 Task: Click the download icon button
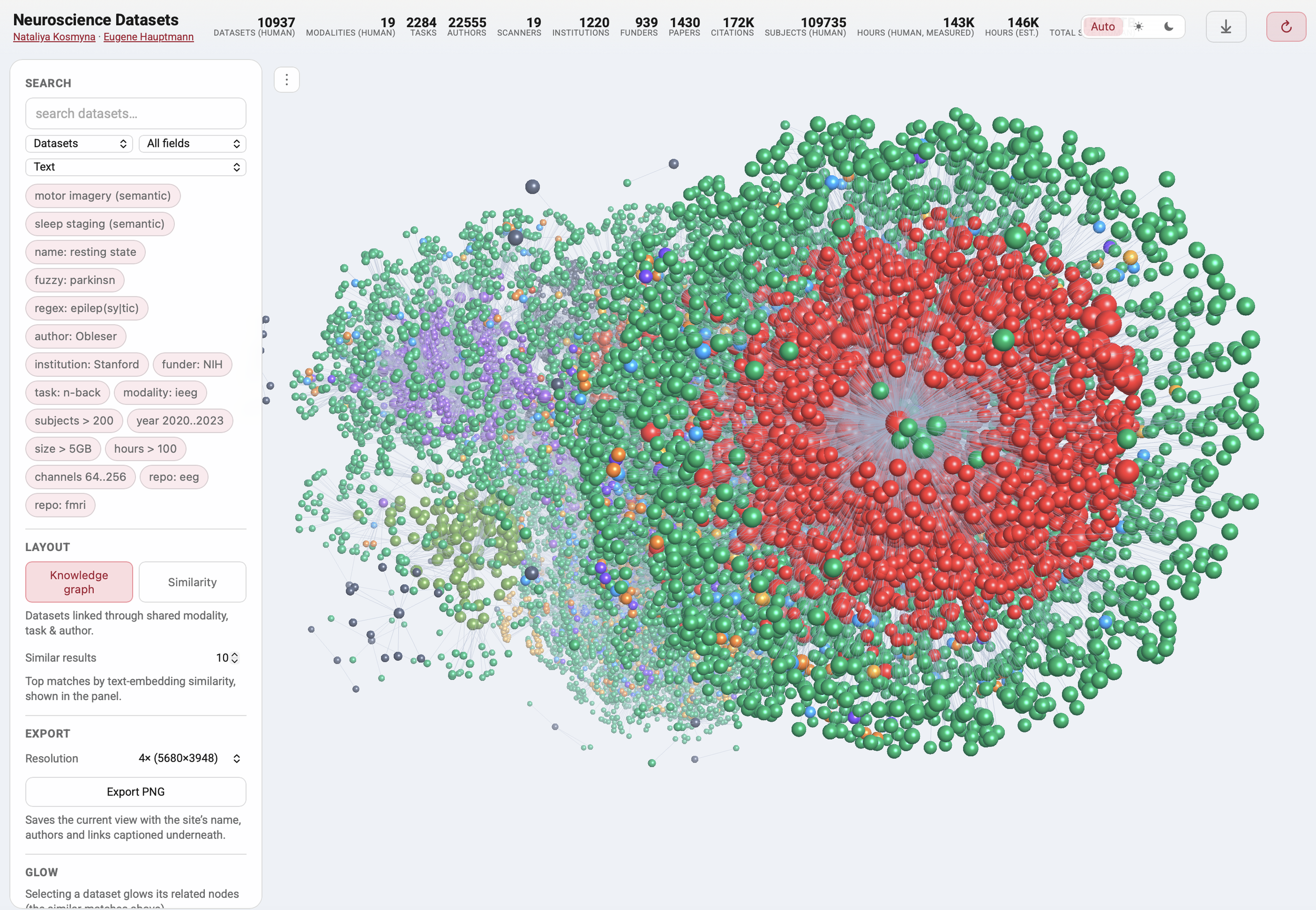1226,27
